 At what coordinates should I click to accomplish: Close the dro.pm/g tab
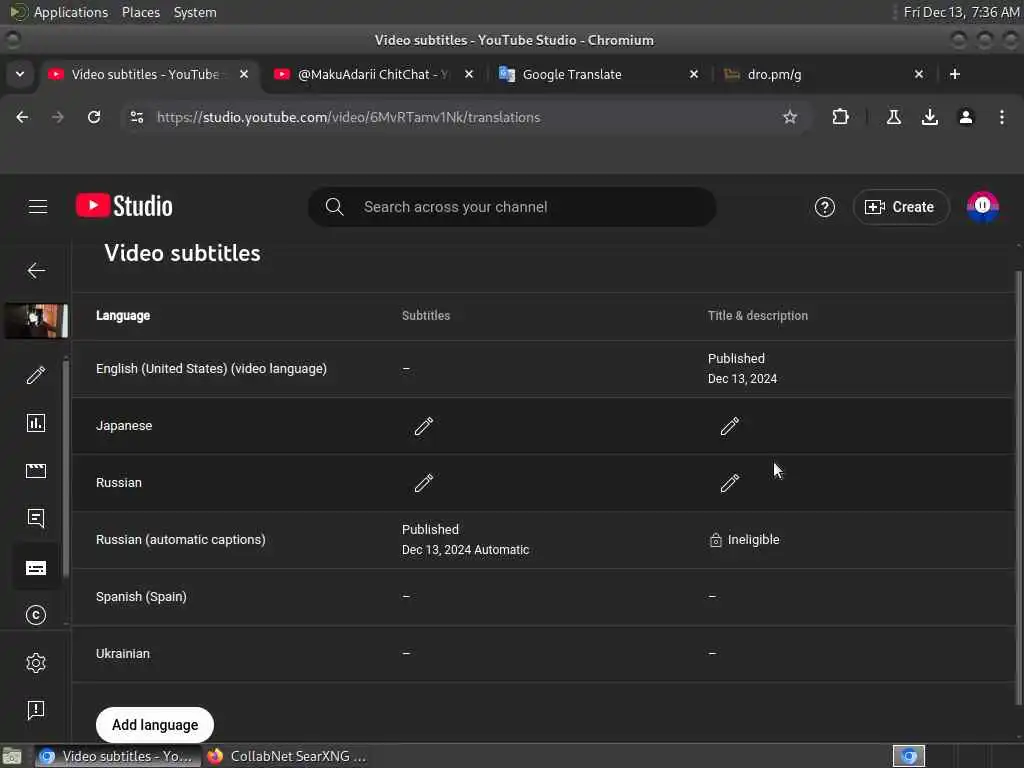pos(919,74)
